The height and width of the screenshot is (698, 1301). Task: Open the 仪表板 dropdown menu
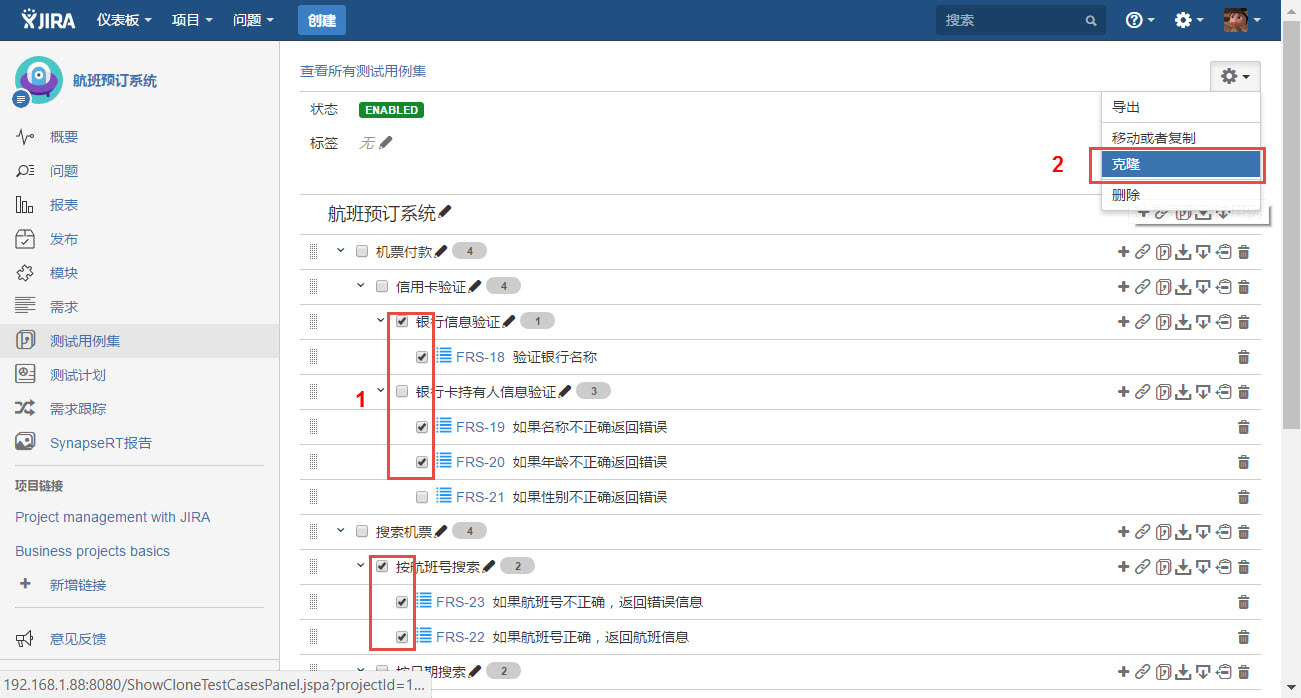124,20
